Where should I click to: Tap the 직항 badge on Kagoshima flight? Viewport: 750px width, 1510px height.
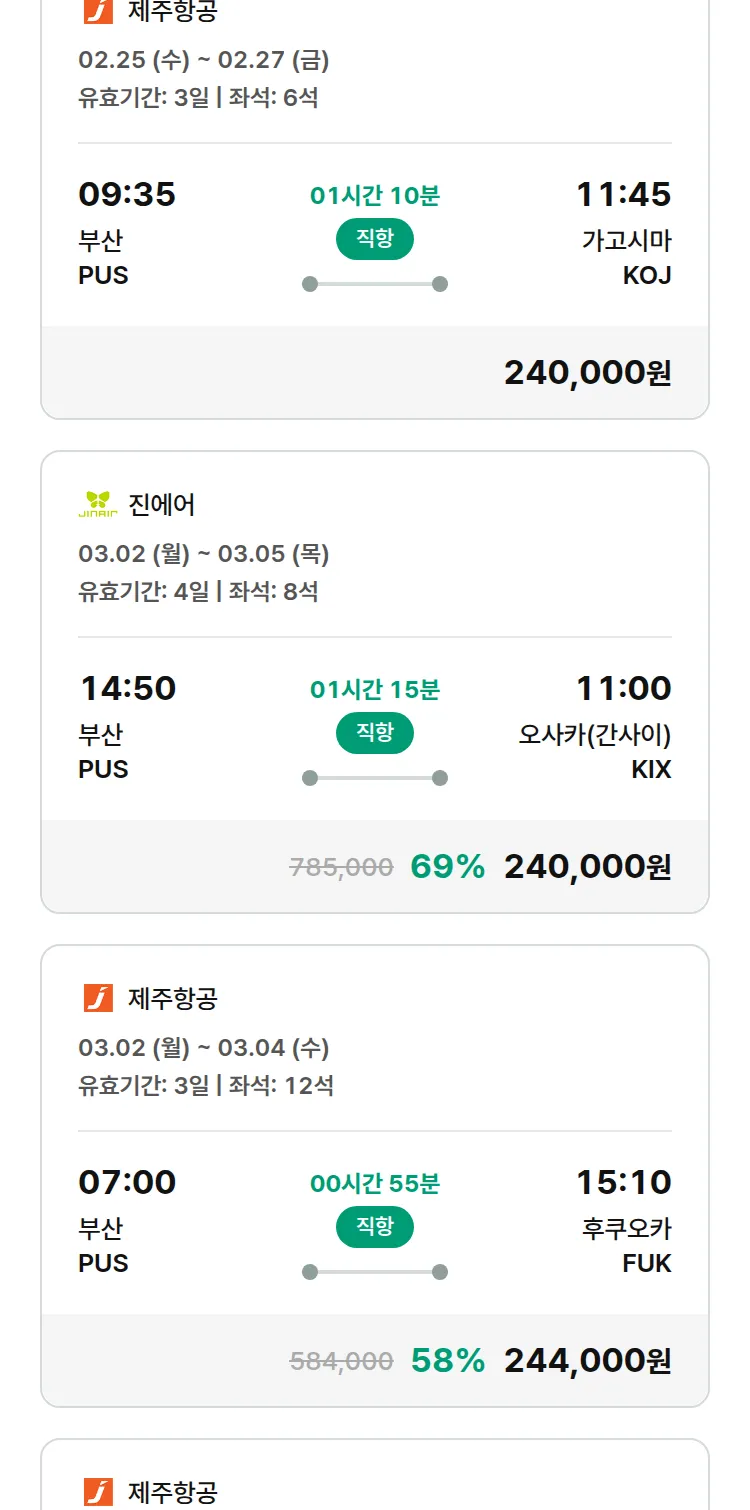(375, 239)
